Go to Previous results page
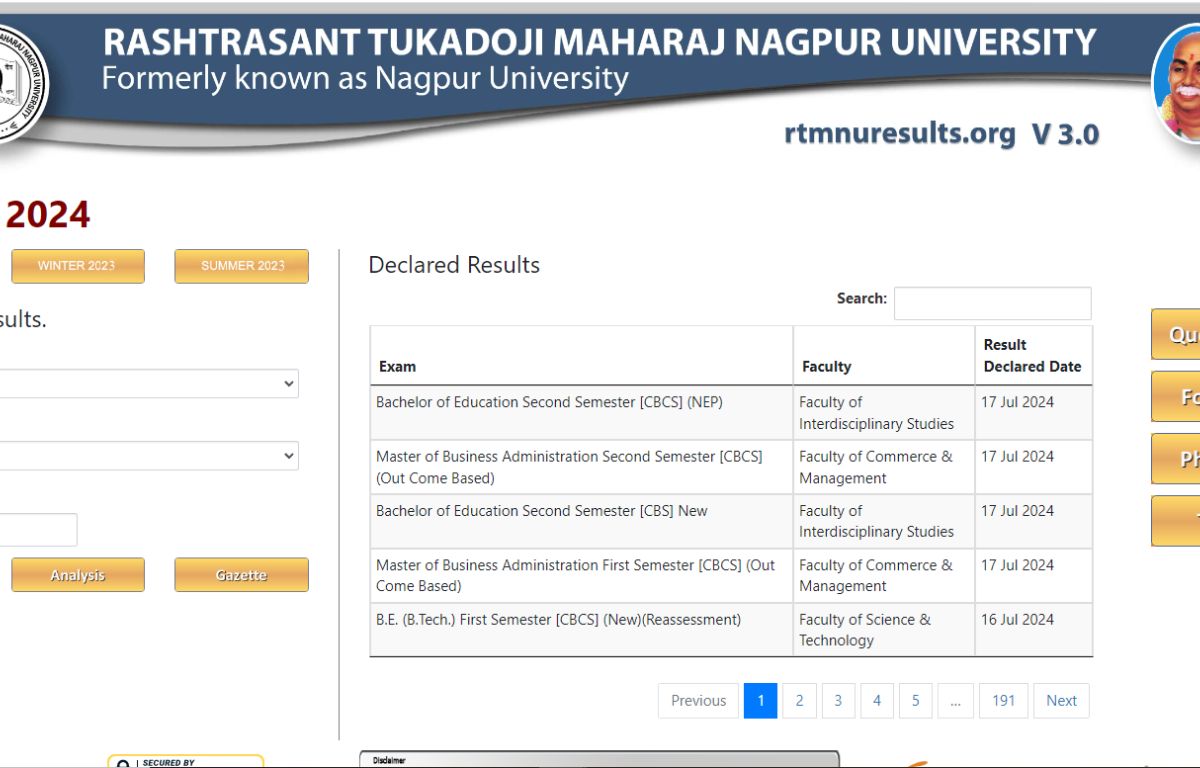 [698, 701]
